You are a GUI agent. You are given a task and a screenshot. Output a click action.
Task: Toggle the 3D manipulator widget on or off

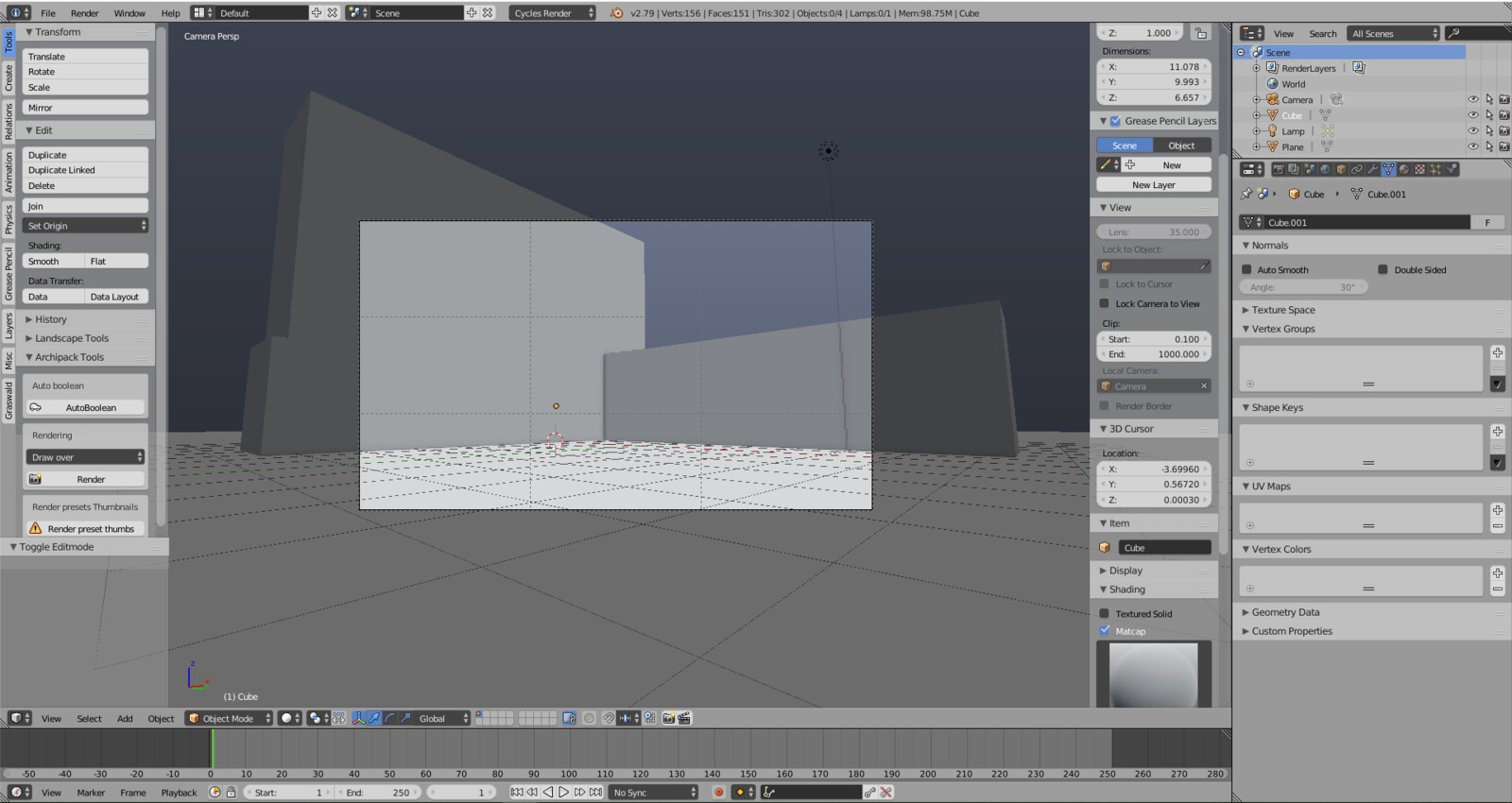coord(358,718)
